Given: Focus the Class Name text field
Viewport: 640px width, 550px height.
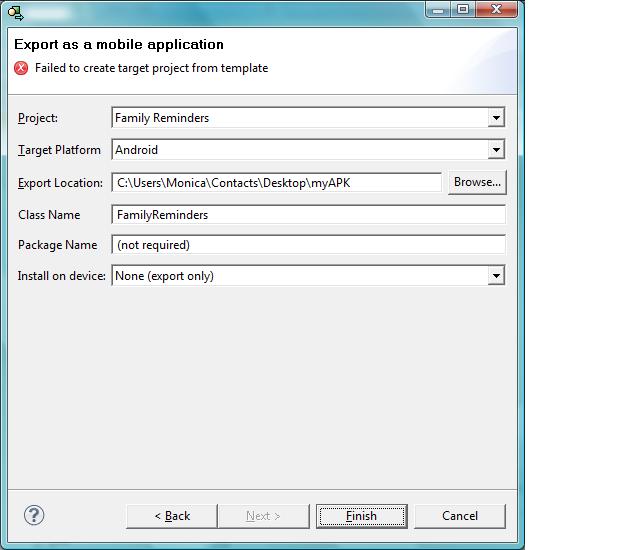Looking at the screenshot, I should point(308,214).
